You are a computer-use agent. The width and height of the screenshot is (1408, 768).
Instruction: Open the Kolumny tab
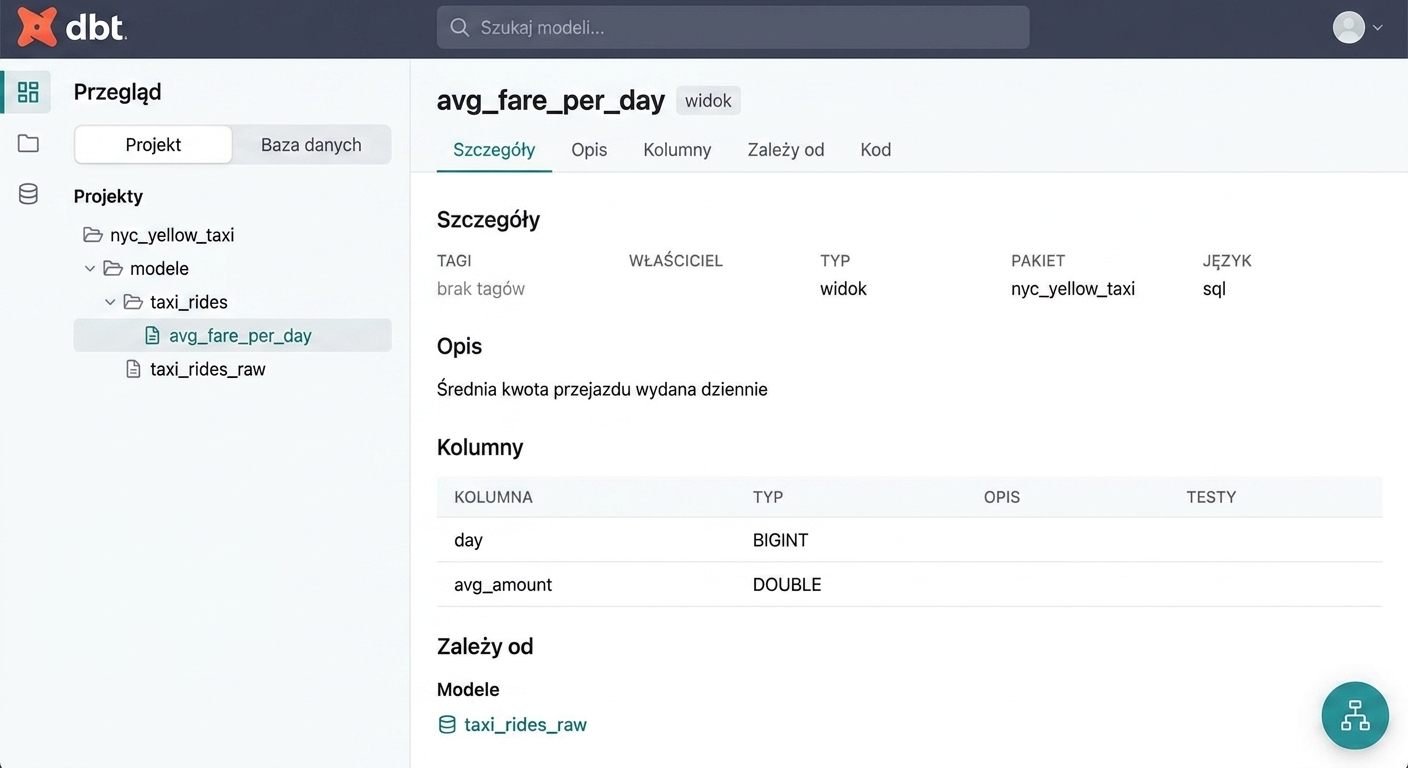(677, 150)
